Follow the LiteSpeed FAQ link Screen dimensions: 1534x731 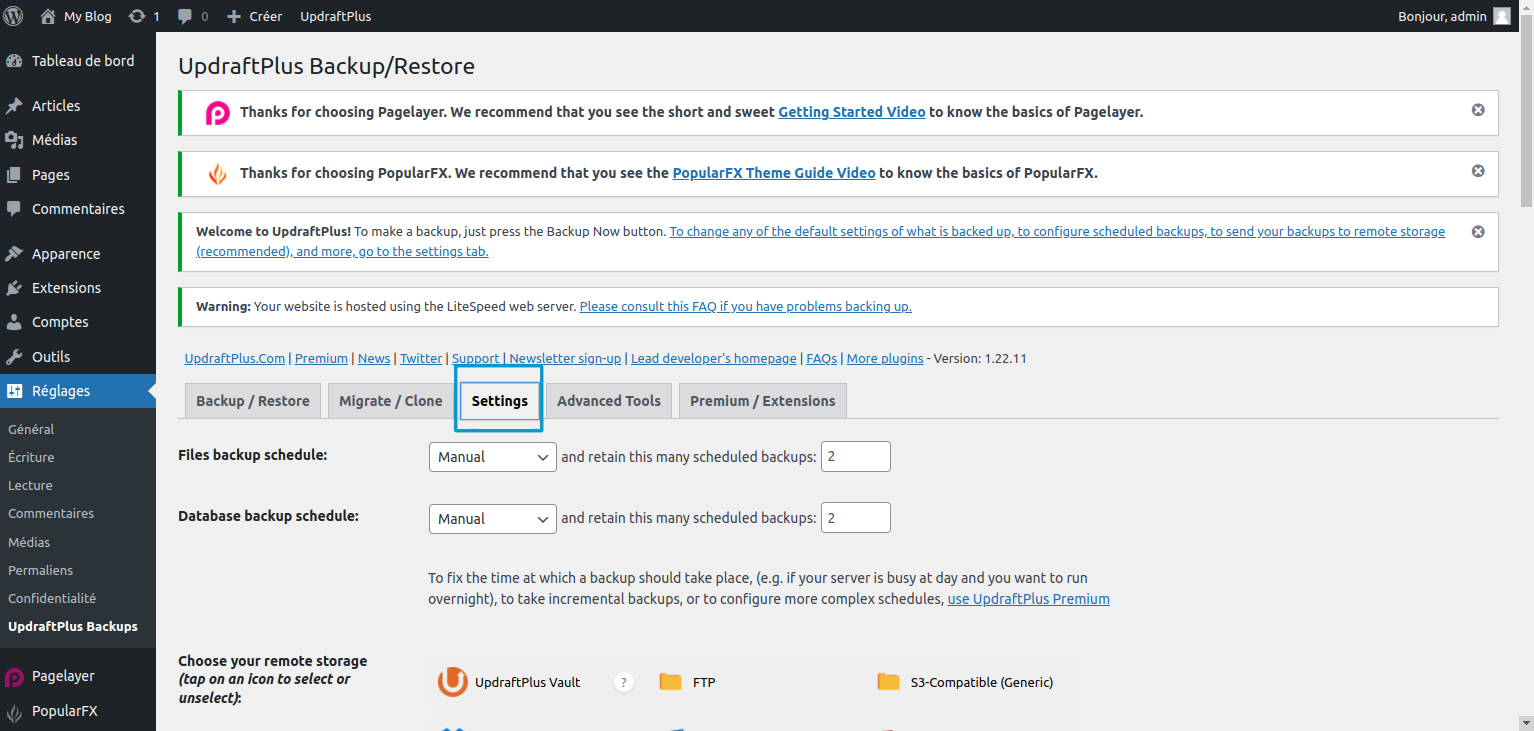point(746,307)
